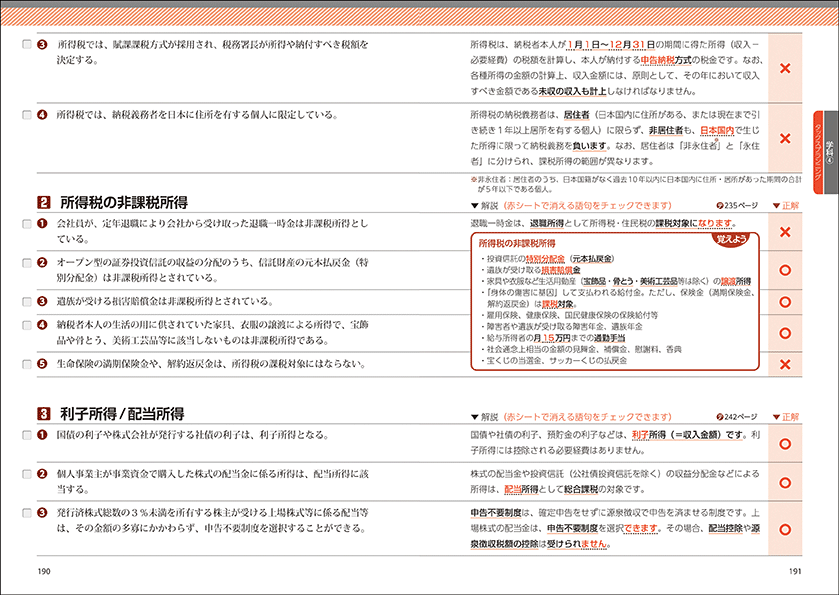Click number badge ❸ of the 賦課課税方式 question

pos(42,44)
